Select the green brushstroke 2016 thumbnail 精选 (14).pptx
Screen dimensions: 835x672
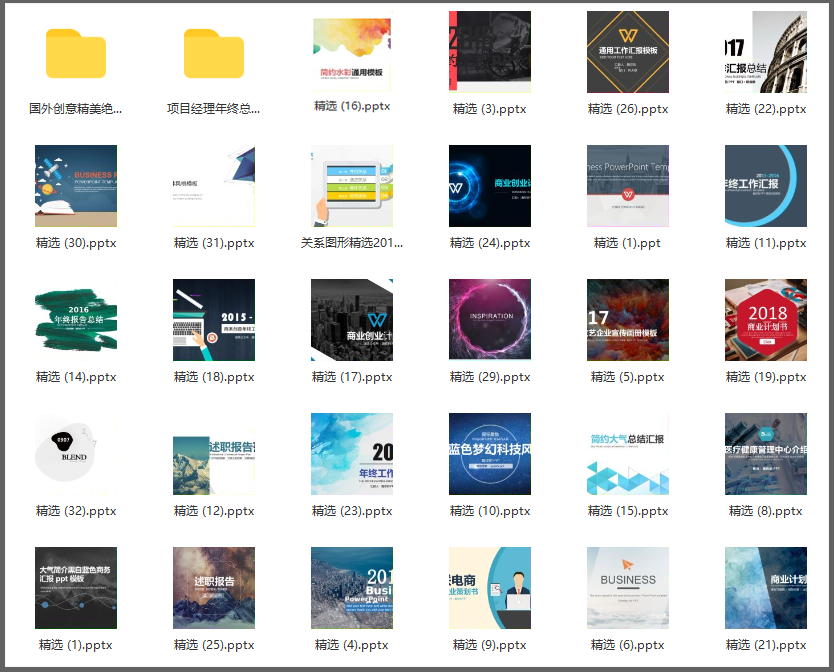76,320
